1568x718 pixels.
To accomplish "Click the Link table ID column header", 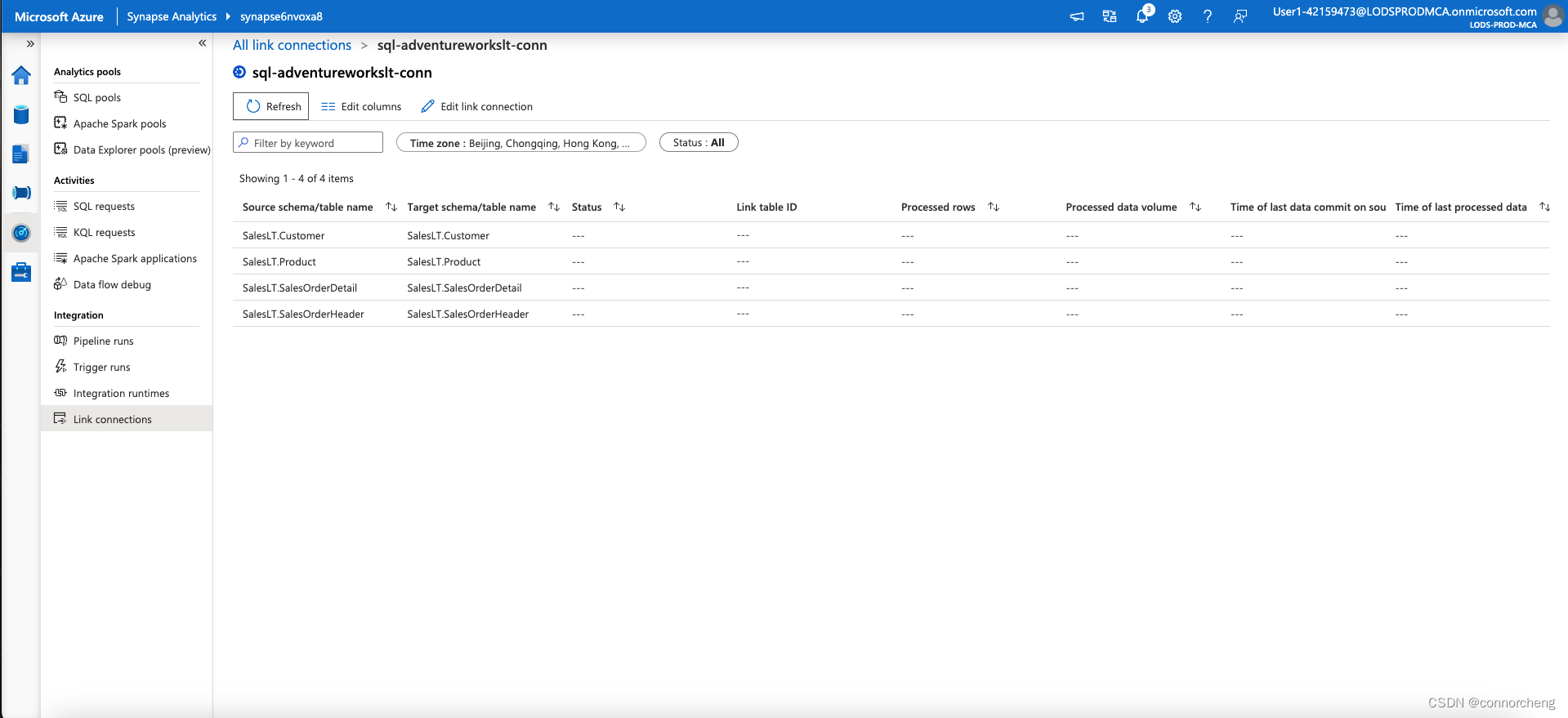I will tap(766, 207).
